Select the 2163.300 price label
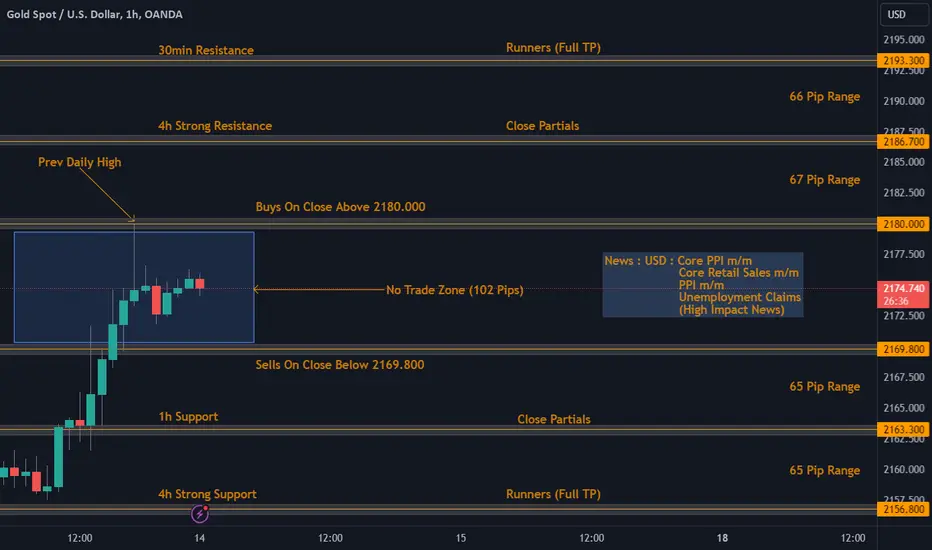This screenshot has width=932, height=550. (903, 429)
